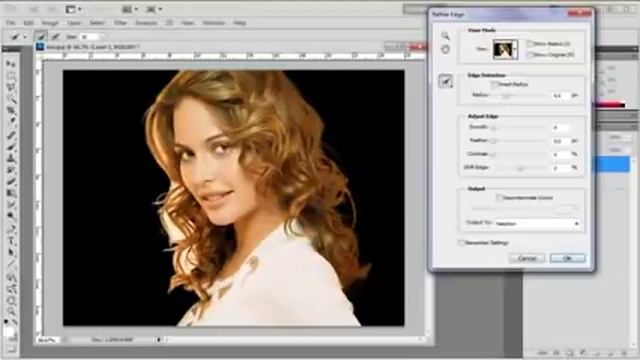Image resolution: width=640 pixels, height=360 pixels.
Task: Open the Image menu
Action: tap(50, 23)
